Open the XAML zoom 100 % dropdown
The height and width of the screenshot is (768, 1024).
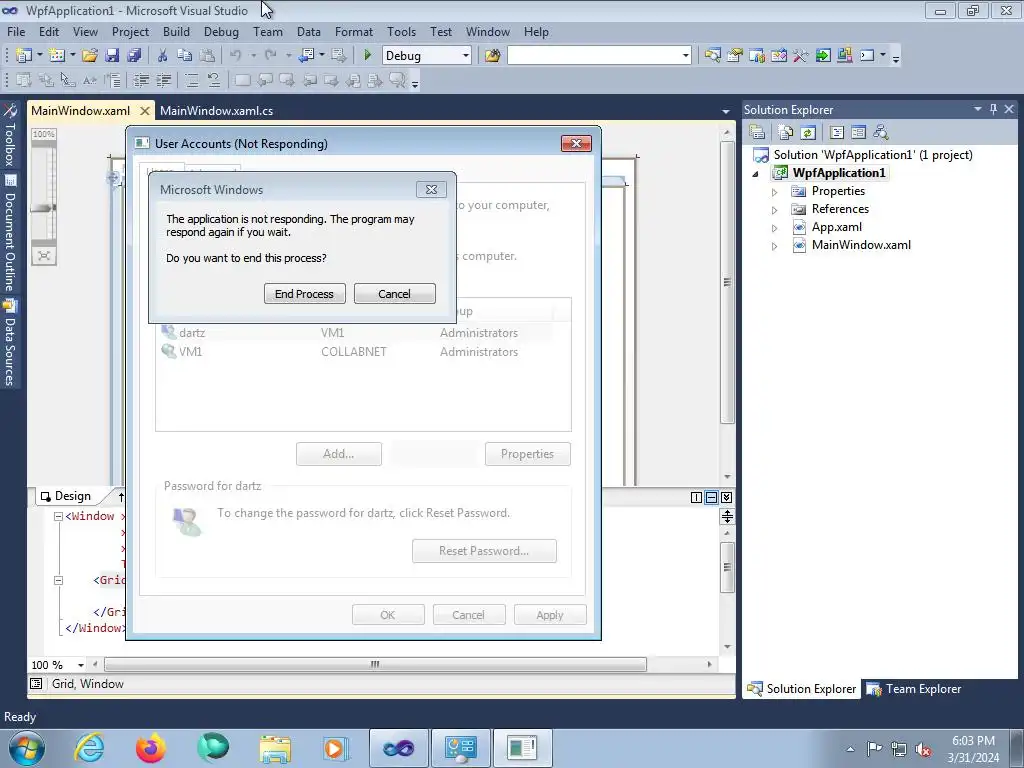[x=80, y=665]
